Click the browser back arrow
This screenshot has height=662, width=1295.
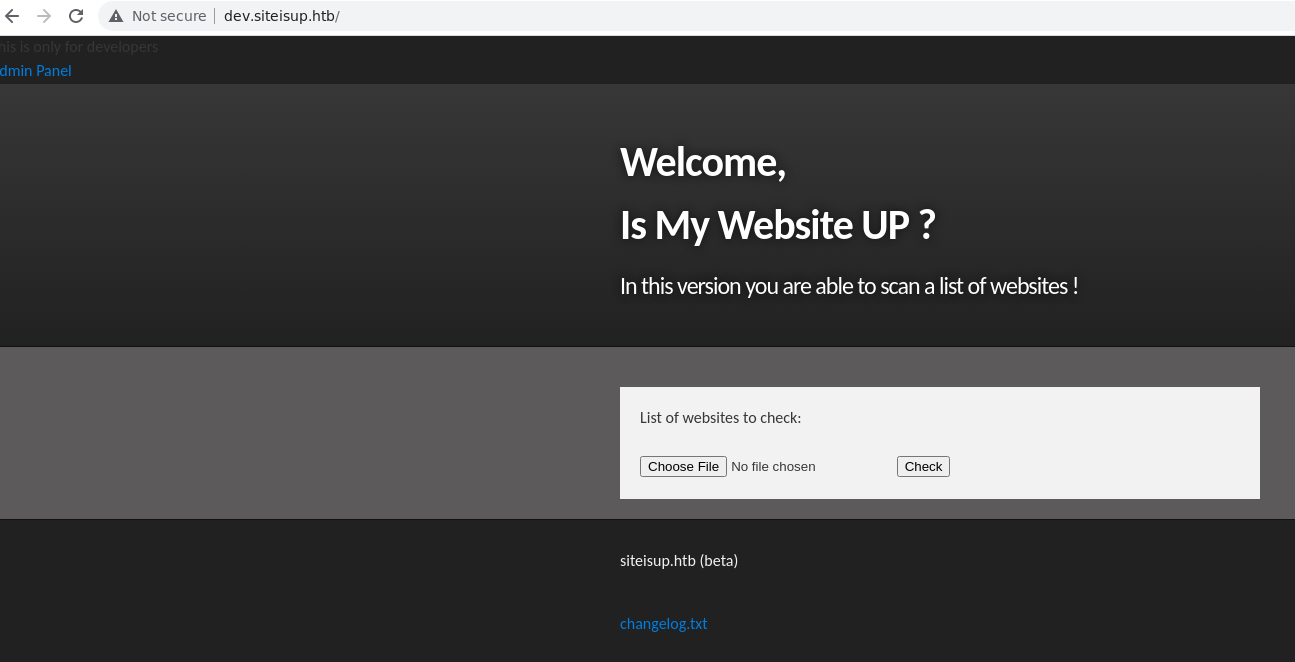point(12,16)
